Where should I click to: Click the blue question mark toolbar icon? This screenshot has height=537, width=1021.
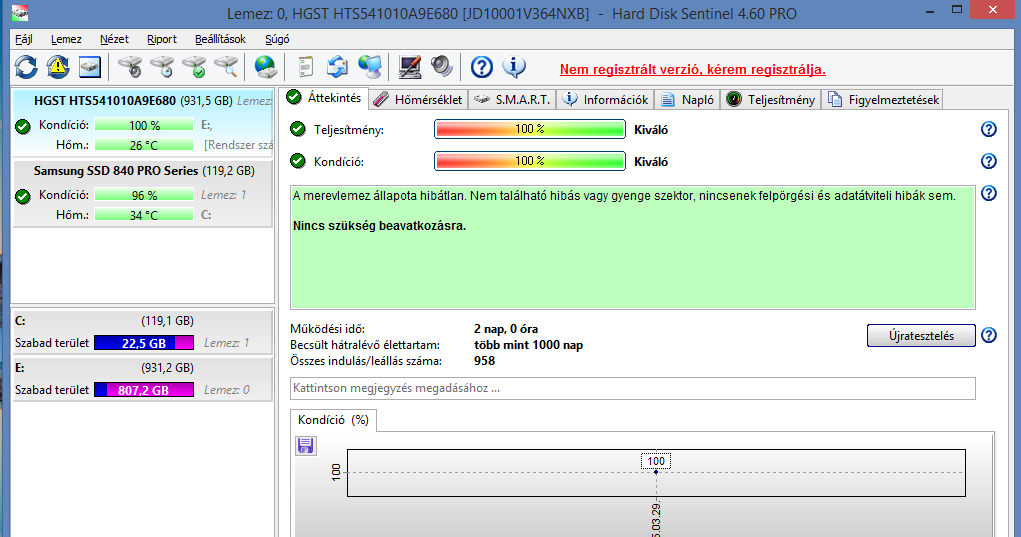point(482,66)
